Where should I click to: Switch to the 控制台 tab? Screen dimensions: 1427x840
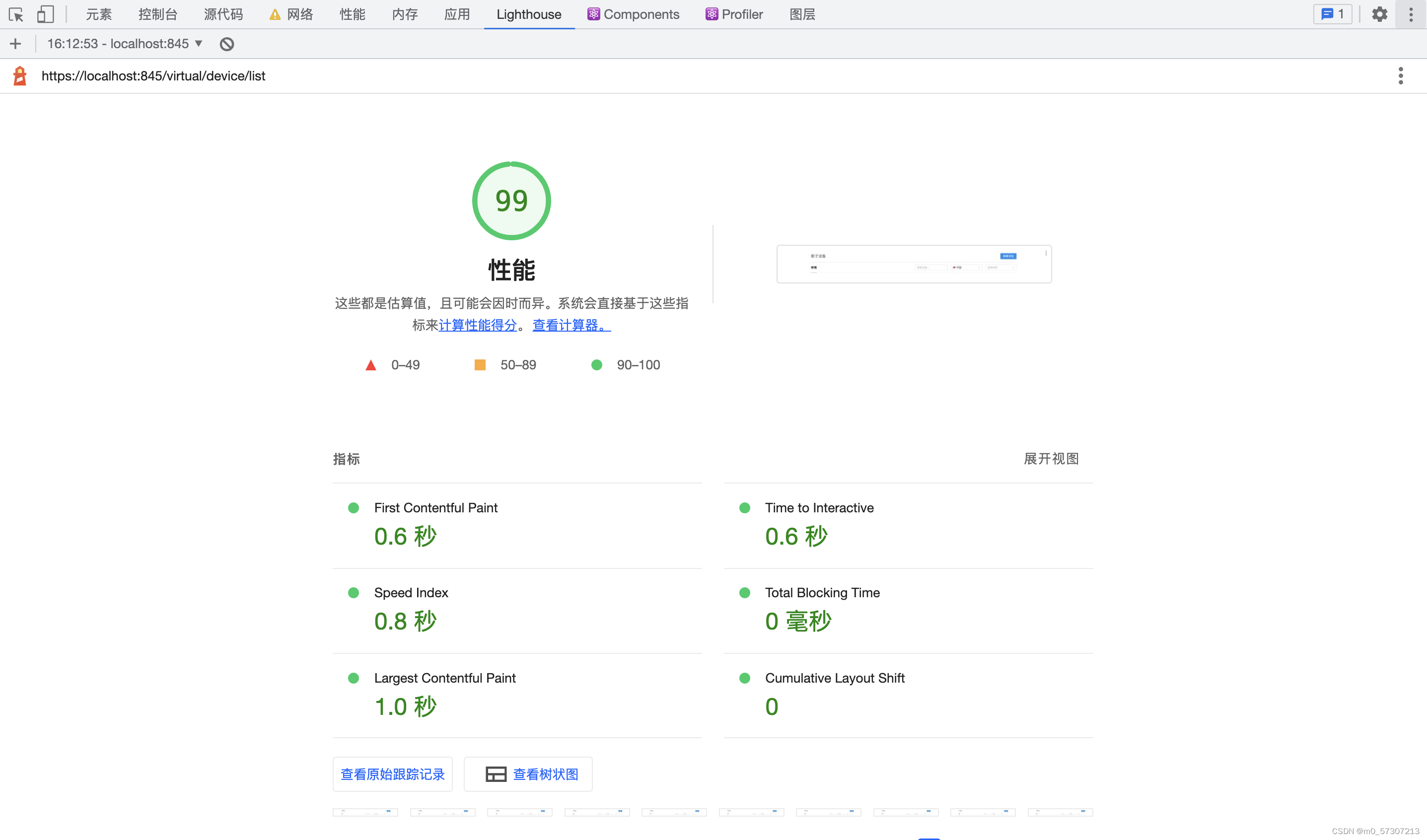pyautogui.click(x=157, y=14)
